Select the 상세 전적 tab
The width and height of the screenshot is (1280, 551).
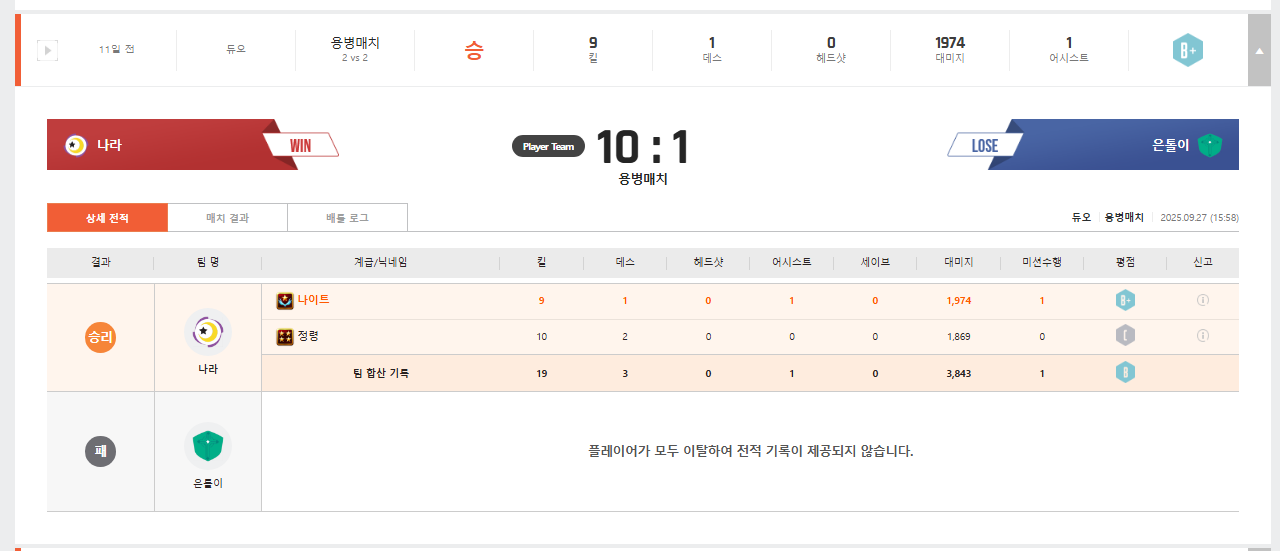pyautogui.click(x=107, y=218)
